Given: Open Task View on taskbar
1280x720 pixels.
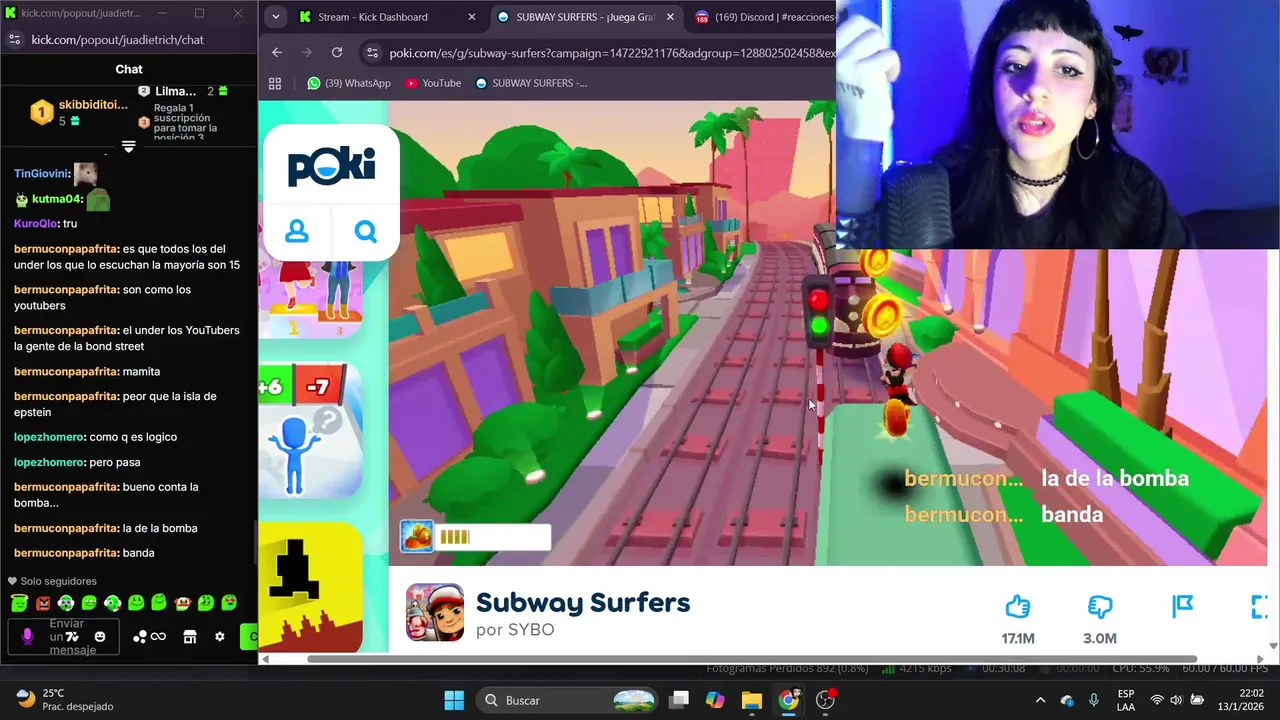Looking at the screenshot, I should point(679,700).
